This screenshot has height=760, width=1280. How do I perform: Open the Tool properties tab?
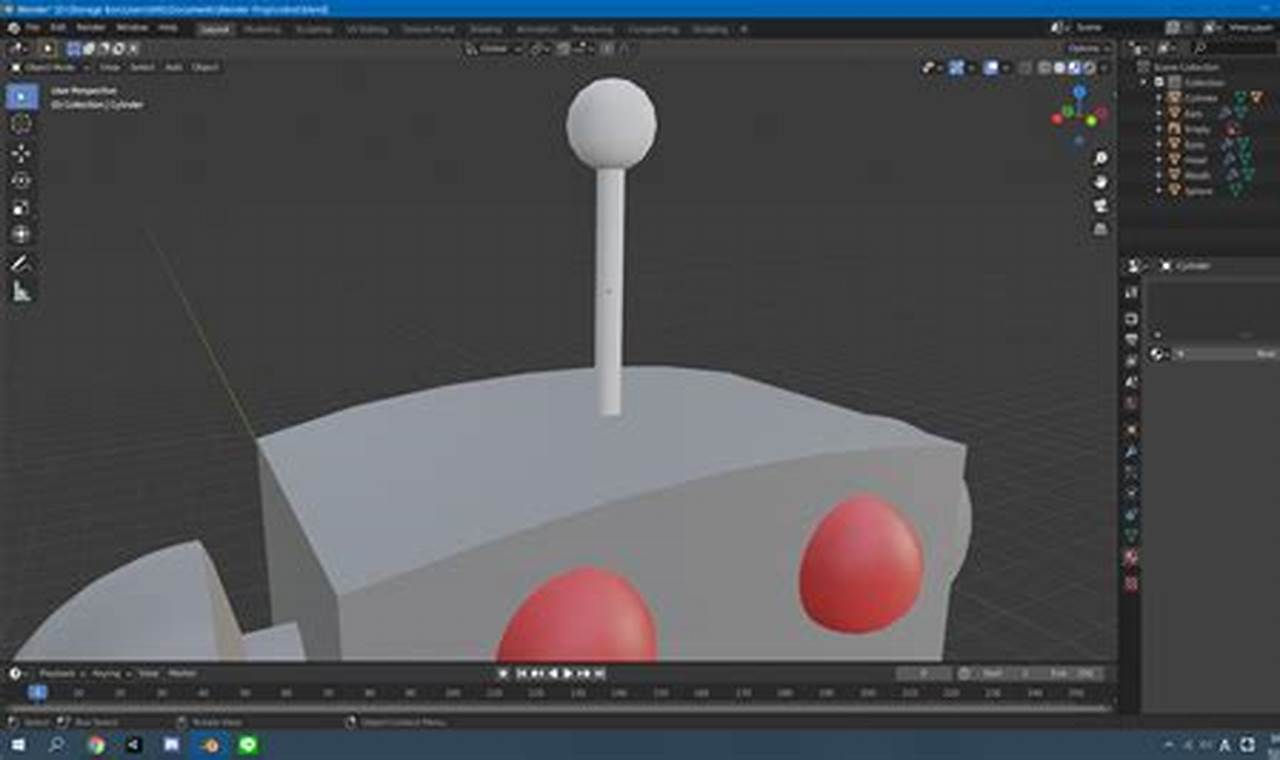[x=1131, y=292]
